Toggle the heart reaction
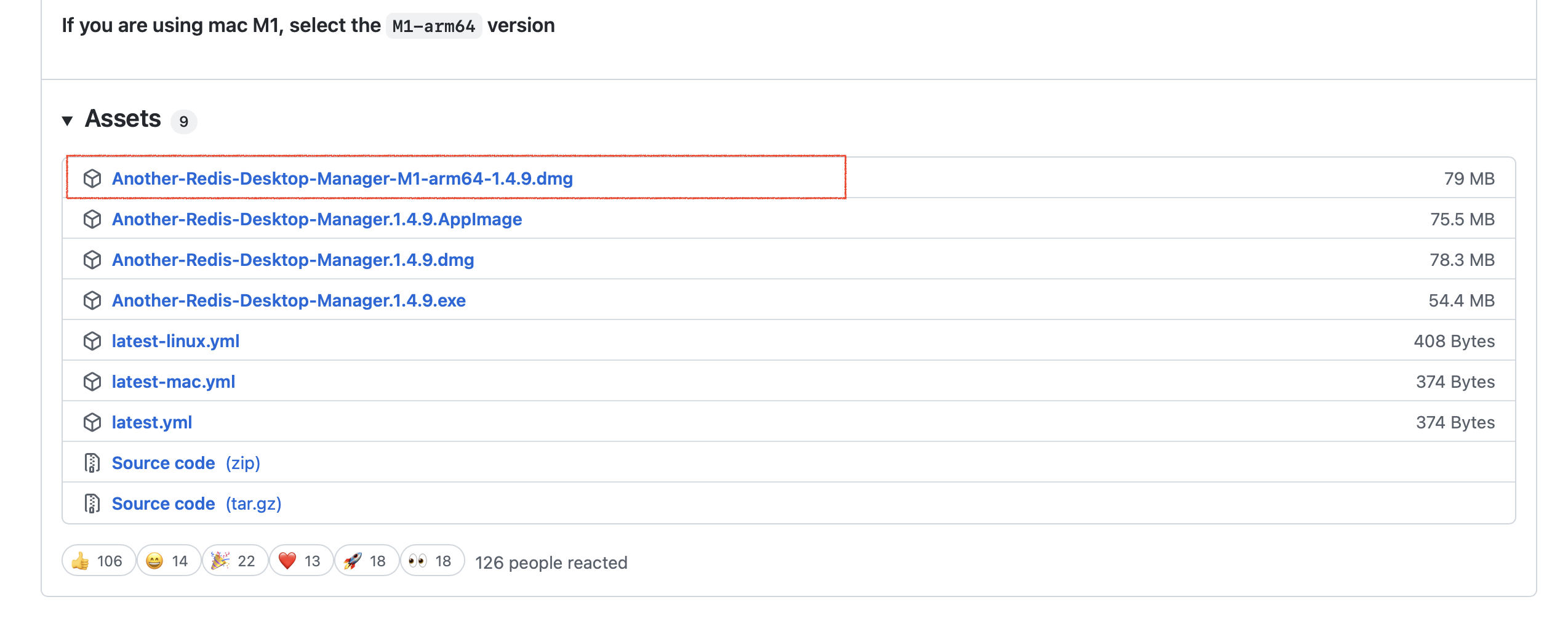1568x618 pixels. tap(300, 561)
